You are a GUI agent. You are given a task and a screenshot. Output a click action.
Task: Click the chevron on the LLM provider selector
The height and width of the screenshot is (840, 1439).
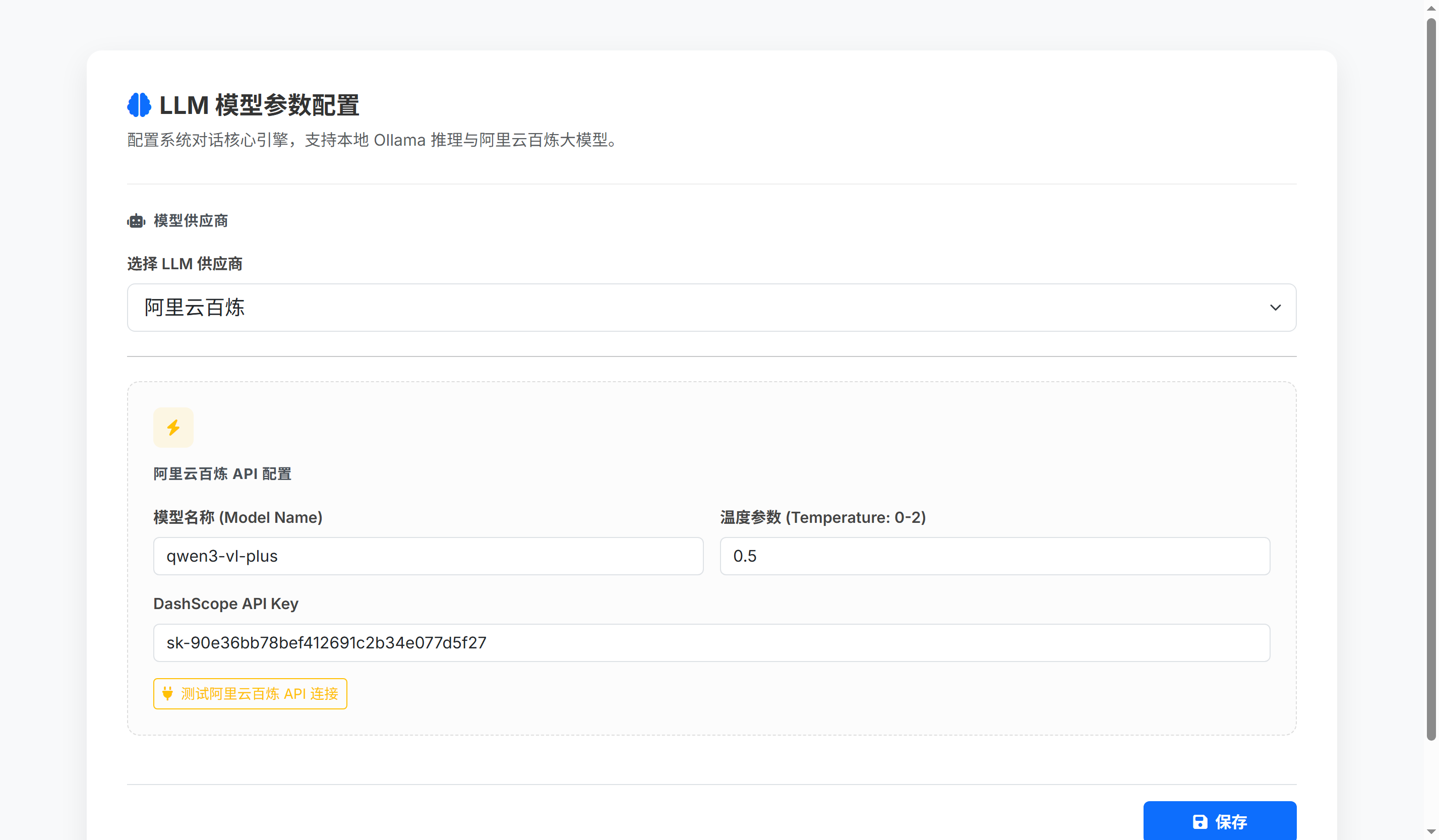pos(1276,308)
